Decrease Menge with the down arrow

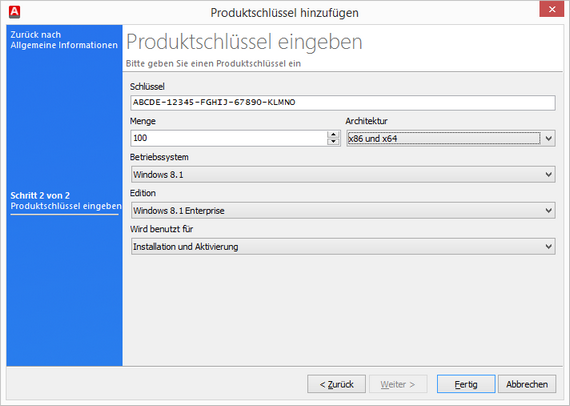click(x=333, y=142)
